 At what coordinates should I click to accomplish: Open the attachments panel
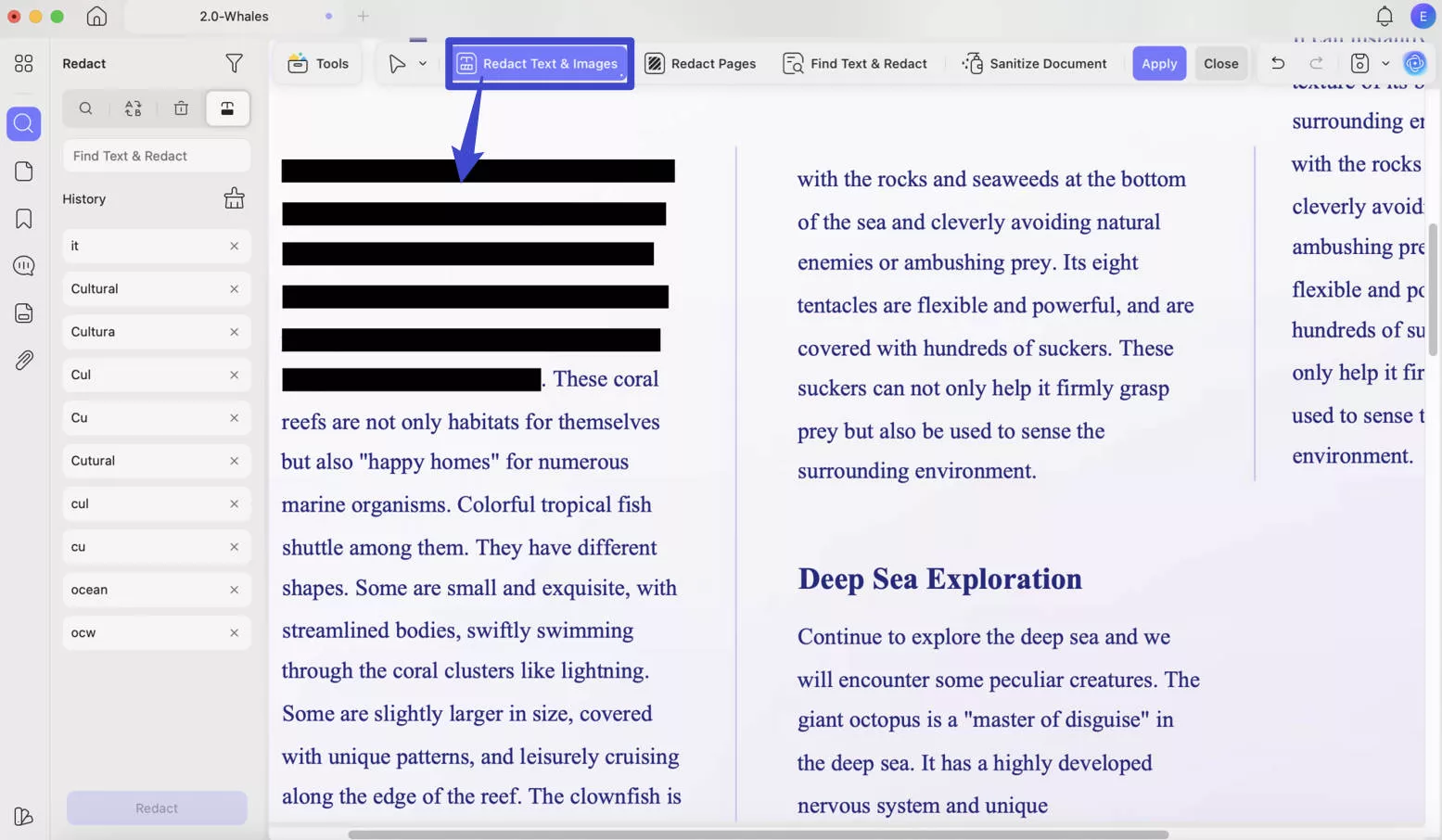[23, 360]
